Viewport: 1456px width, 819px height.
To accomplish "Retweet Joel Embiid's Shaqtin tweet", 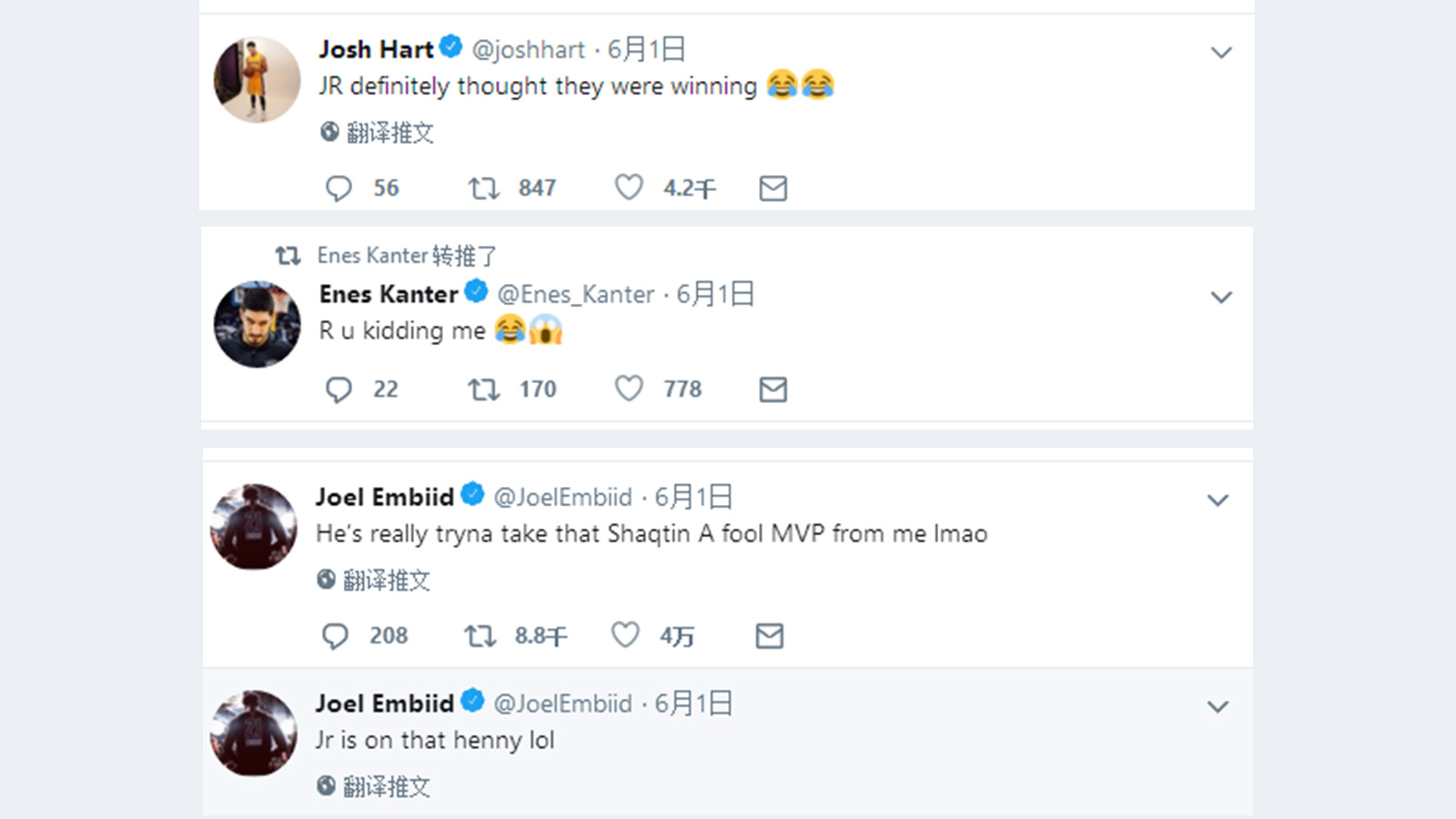I will click(x=480, y=636).
